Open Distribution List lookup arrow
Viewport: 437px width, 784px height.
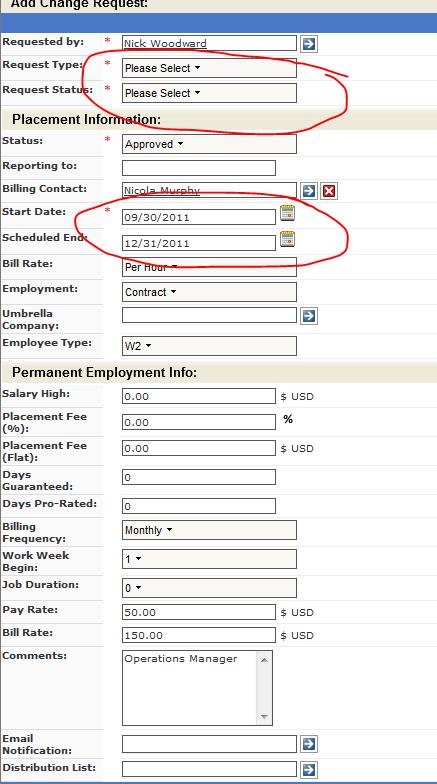(309, 769)
